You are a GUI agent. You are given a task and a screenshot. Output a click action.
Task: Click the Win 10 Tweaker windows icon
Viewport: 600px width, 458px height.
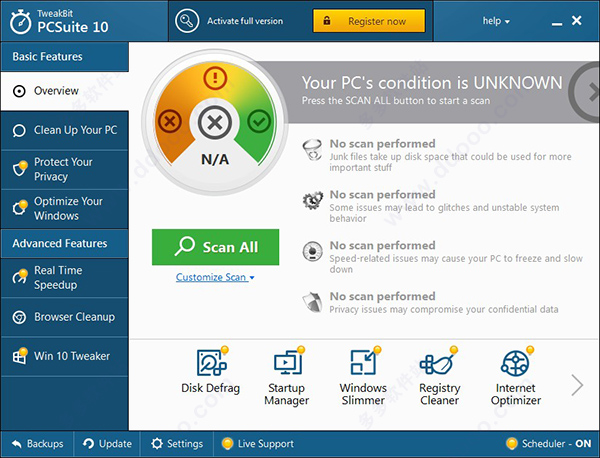(x=20, y=356)
